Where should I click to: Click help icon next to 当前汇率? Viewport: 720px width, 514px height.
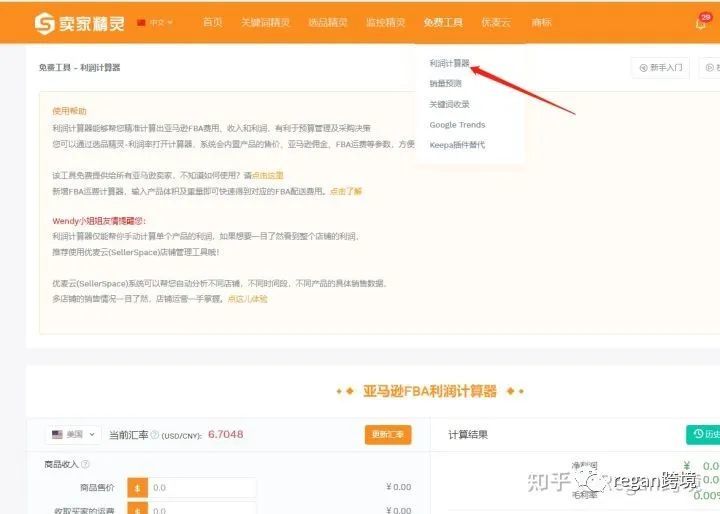(x=154, y=435)
